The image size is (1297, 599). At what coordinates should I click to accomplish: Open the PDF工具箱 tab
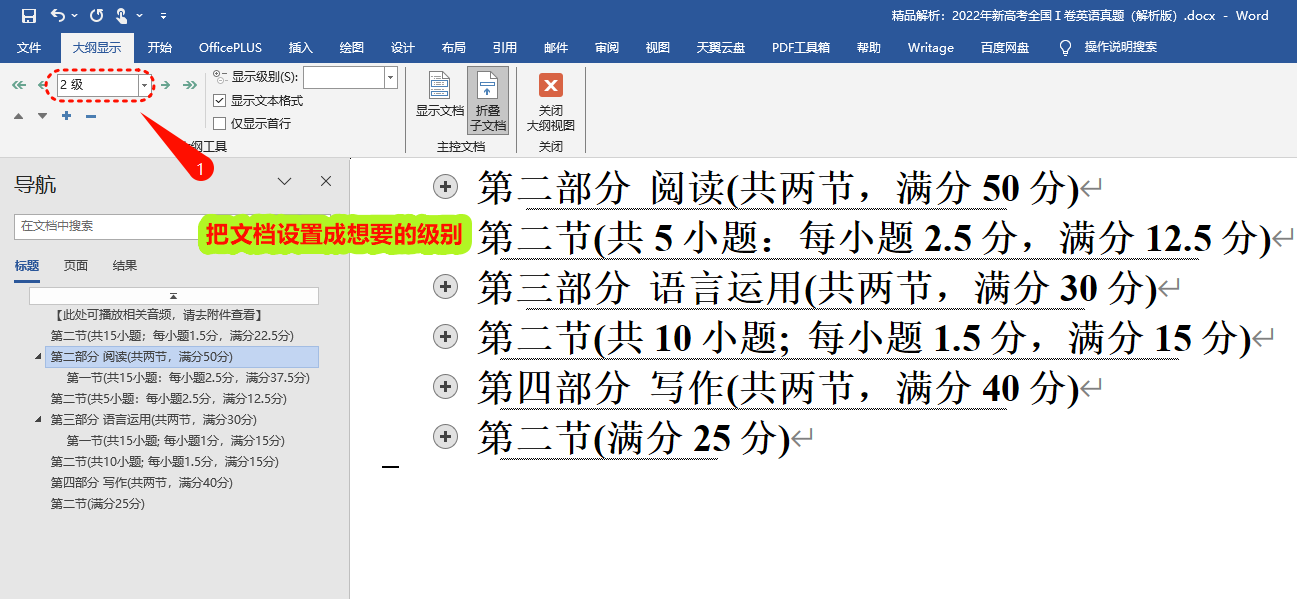point(801,47)
